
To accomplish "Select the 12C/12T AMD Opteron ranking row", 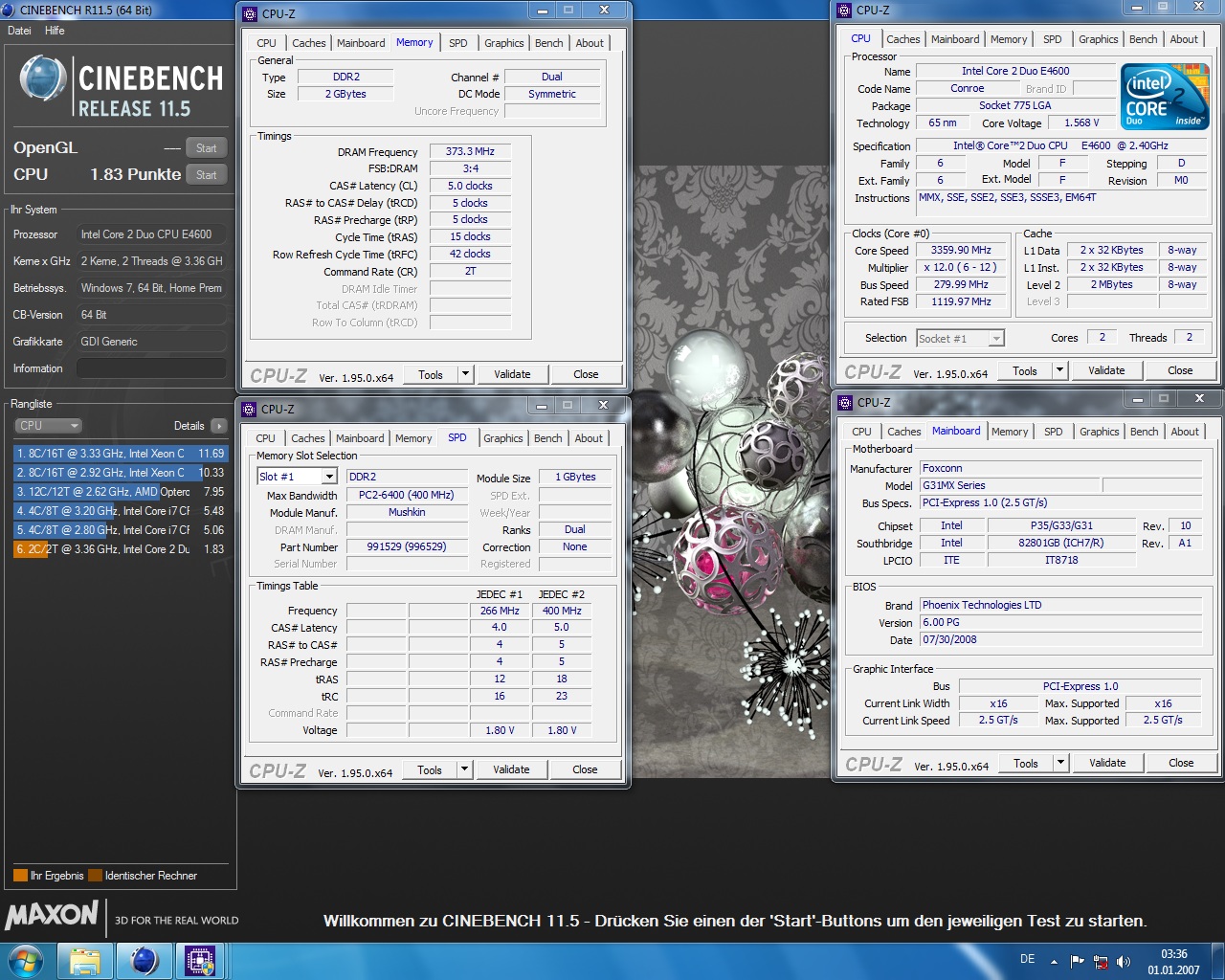I will click(x=121, y=492).
